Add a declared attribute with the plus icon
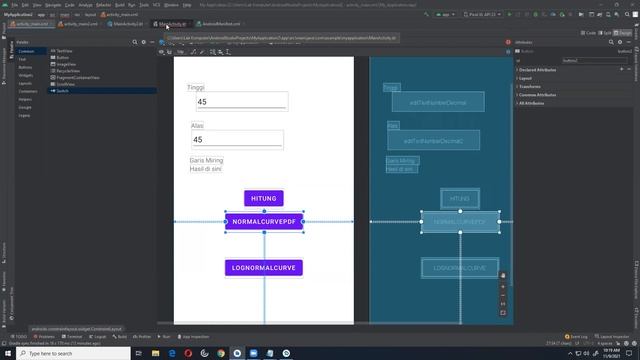This screenshot has height=360, width=640. (622, 69)
